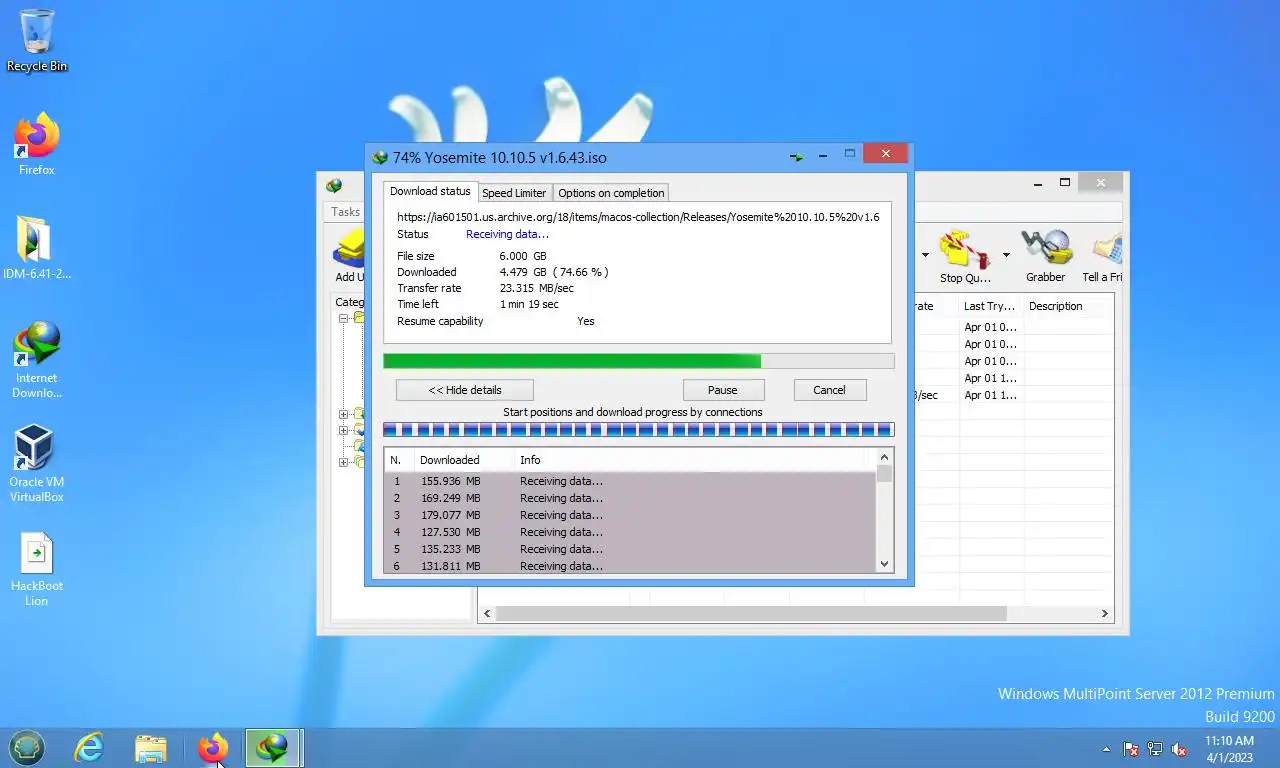1280x768 pixels.
Task: Click the network tray icon
Action: tap(1155, 748)
